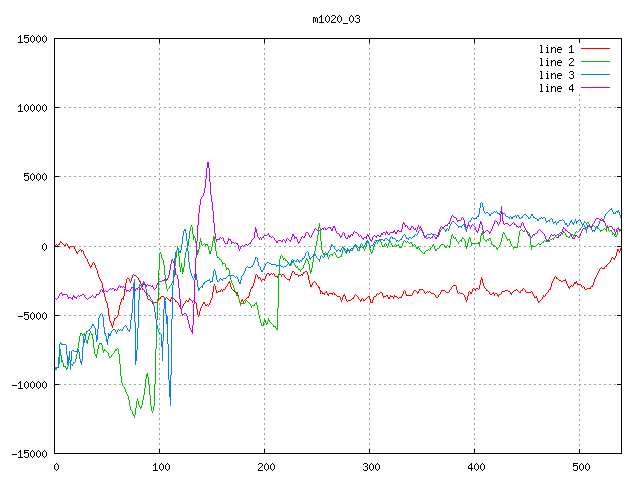640x480 pixels.
Task: Click the x-axis label 400
Action: click(476, 467)
